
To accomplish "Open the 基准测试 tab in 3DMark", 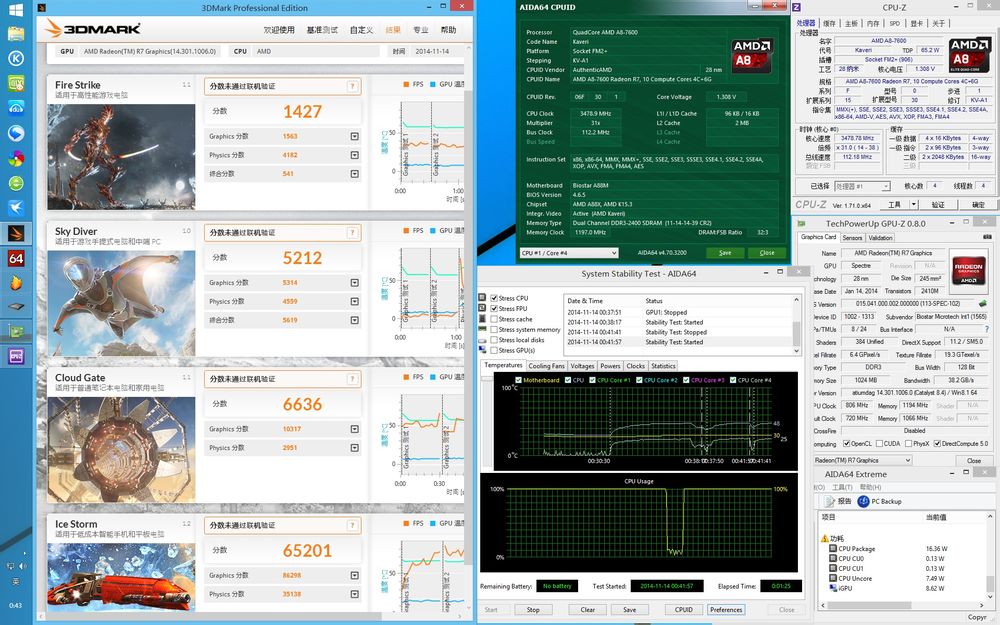I will [322, 30].
